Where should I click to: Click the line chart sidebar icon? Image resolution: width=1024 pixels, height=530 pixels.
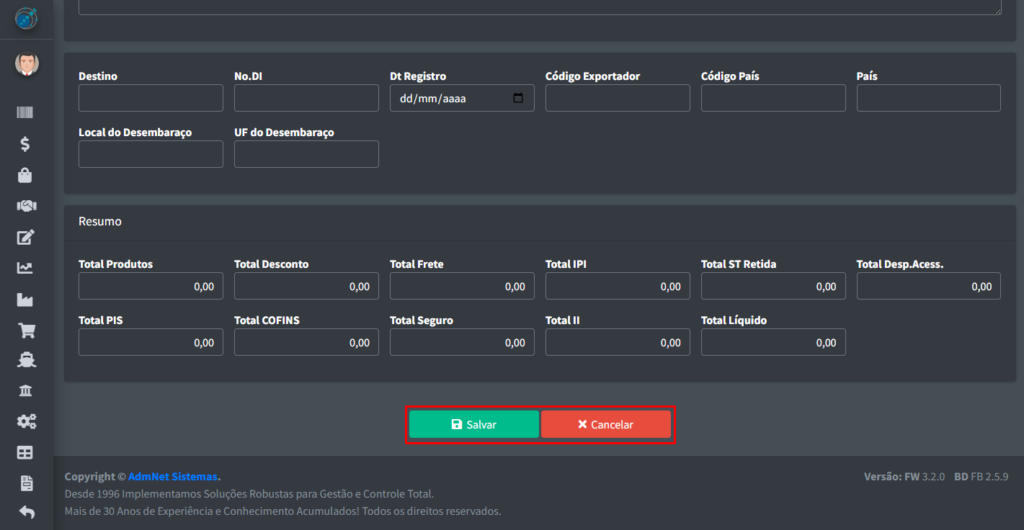tap(26, 268)
